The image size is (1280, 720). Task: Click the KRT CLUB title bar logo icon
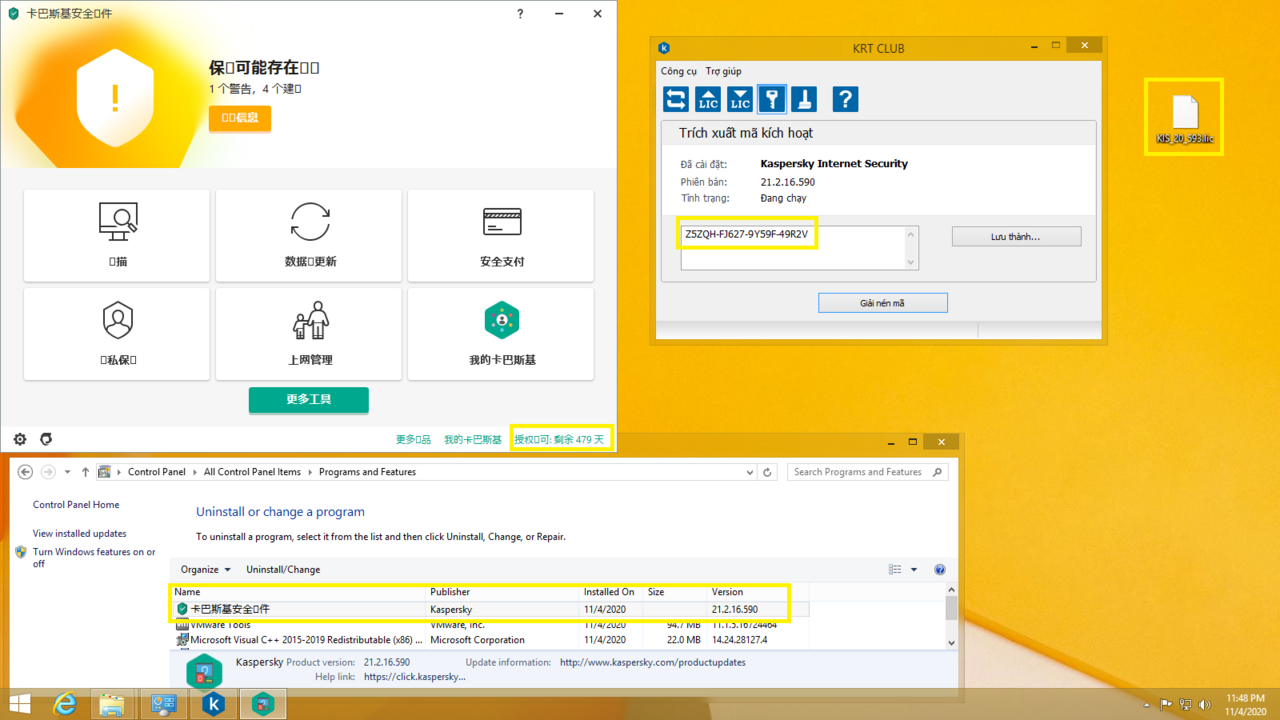[664, 48]
